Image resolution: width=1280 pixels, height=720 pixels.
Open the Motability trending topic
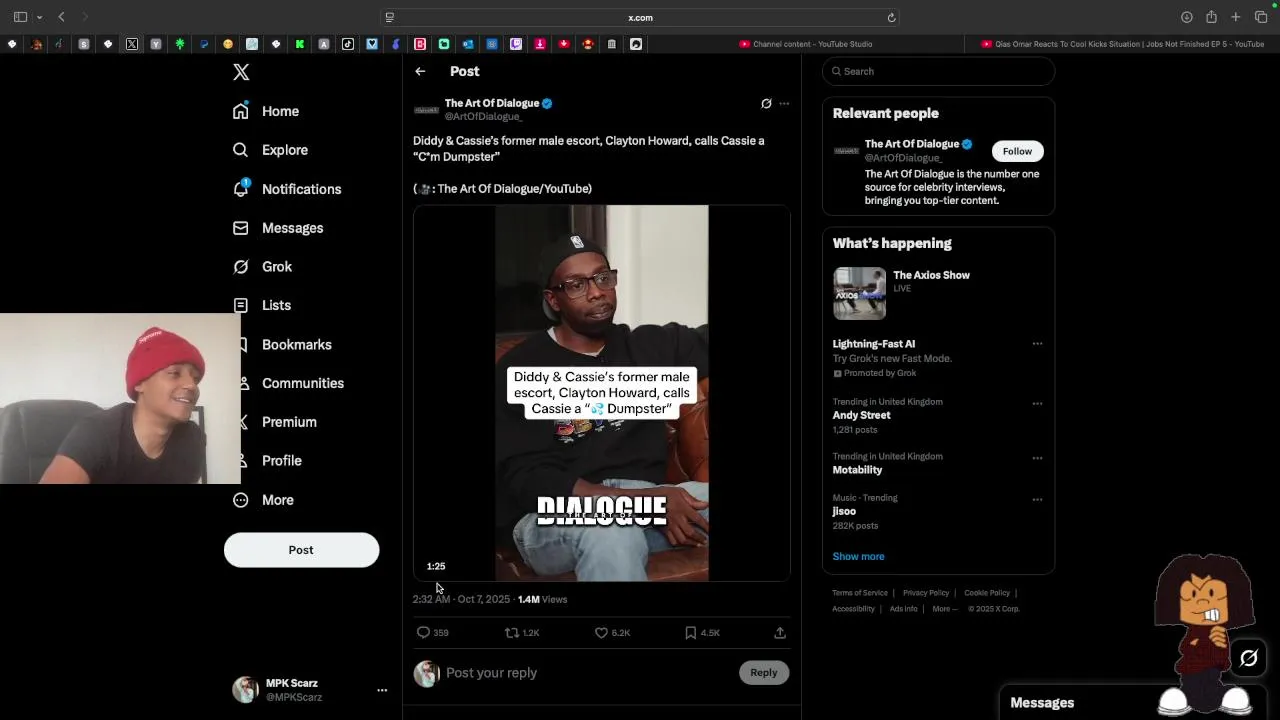[857, 470]
